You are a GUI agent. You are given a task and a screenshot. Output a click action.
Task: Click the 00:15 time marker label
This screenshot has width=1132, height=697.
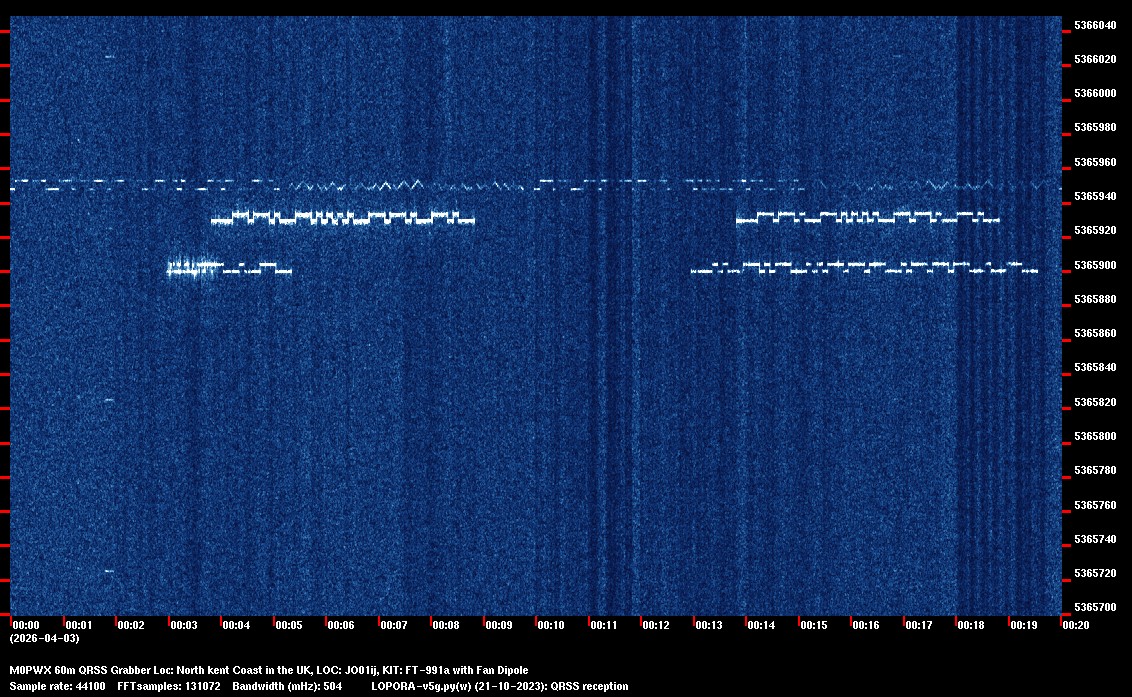coord(814,625)
